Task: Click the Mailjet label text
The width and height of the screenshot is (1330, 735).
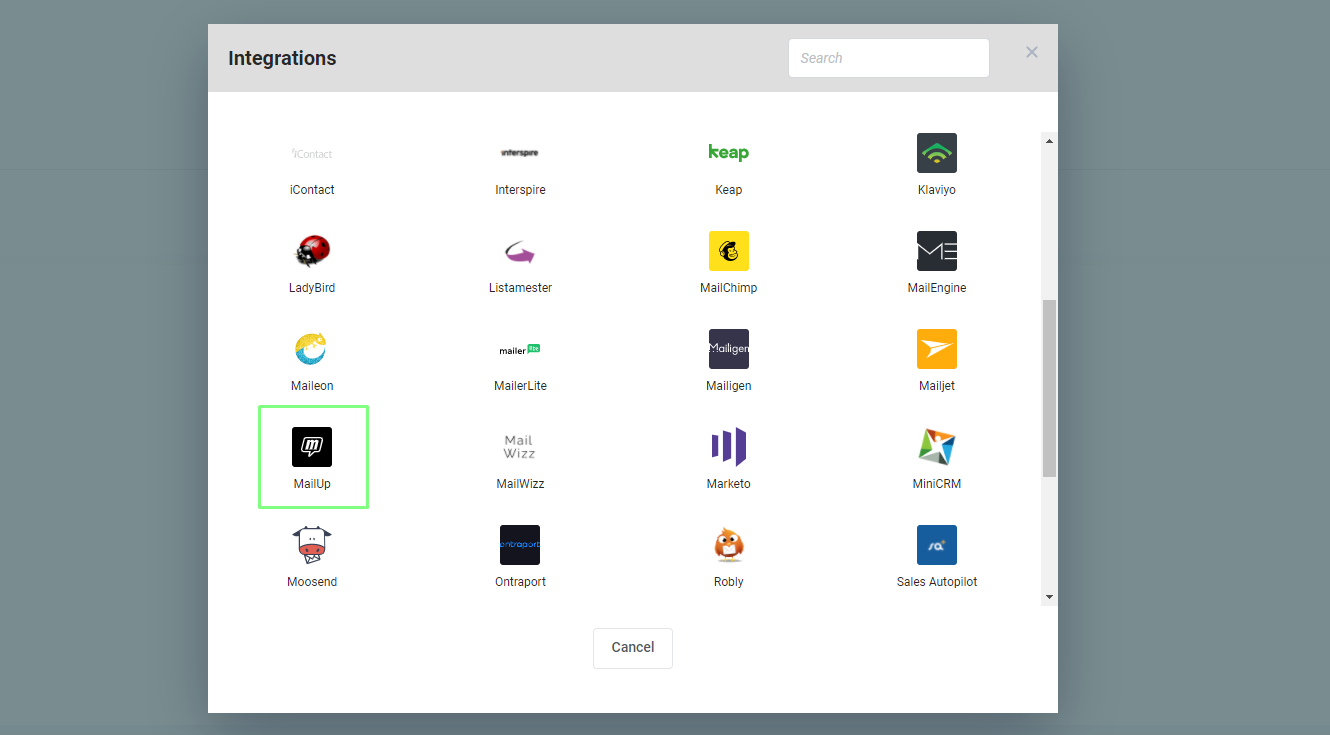Action: click(x=937, y=386)
